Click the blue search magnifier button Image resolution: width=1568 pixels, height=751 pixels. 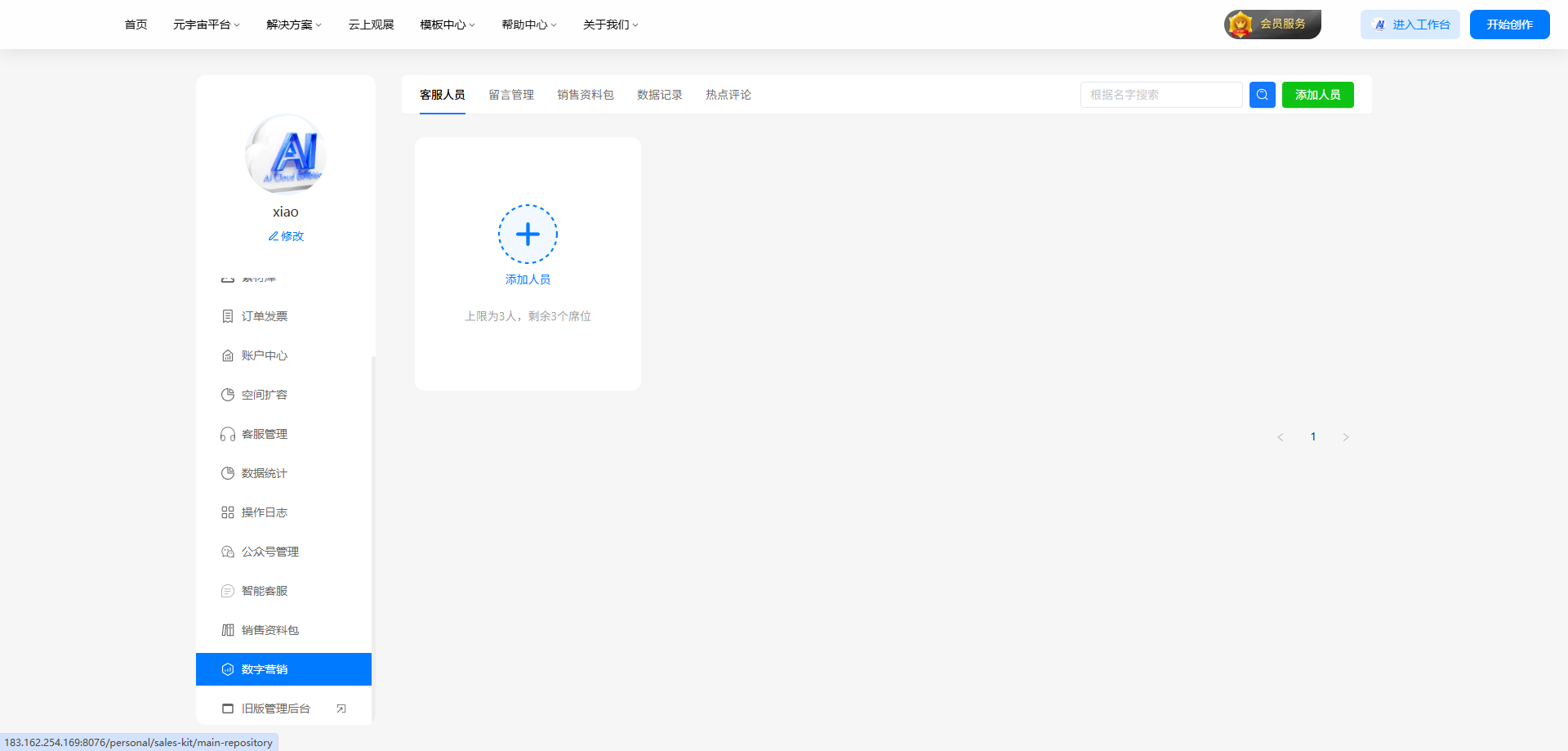pyautogui.click(x=1262, y=95)
